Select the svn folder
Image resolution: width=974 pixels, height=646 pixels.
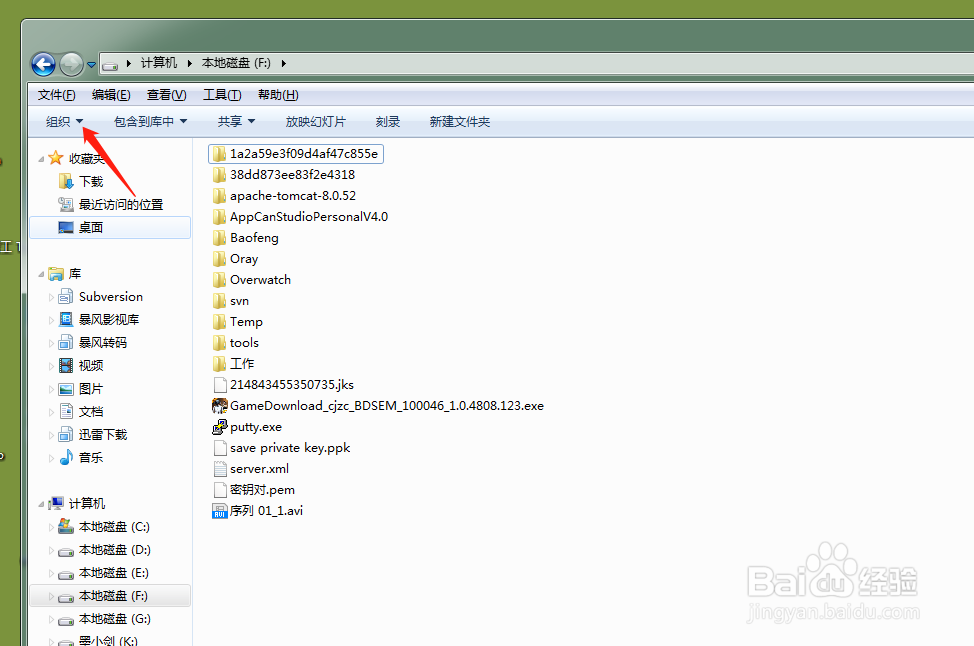coord(231,301)
